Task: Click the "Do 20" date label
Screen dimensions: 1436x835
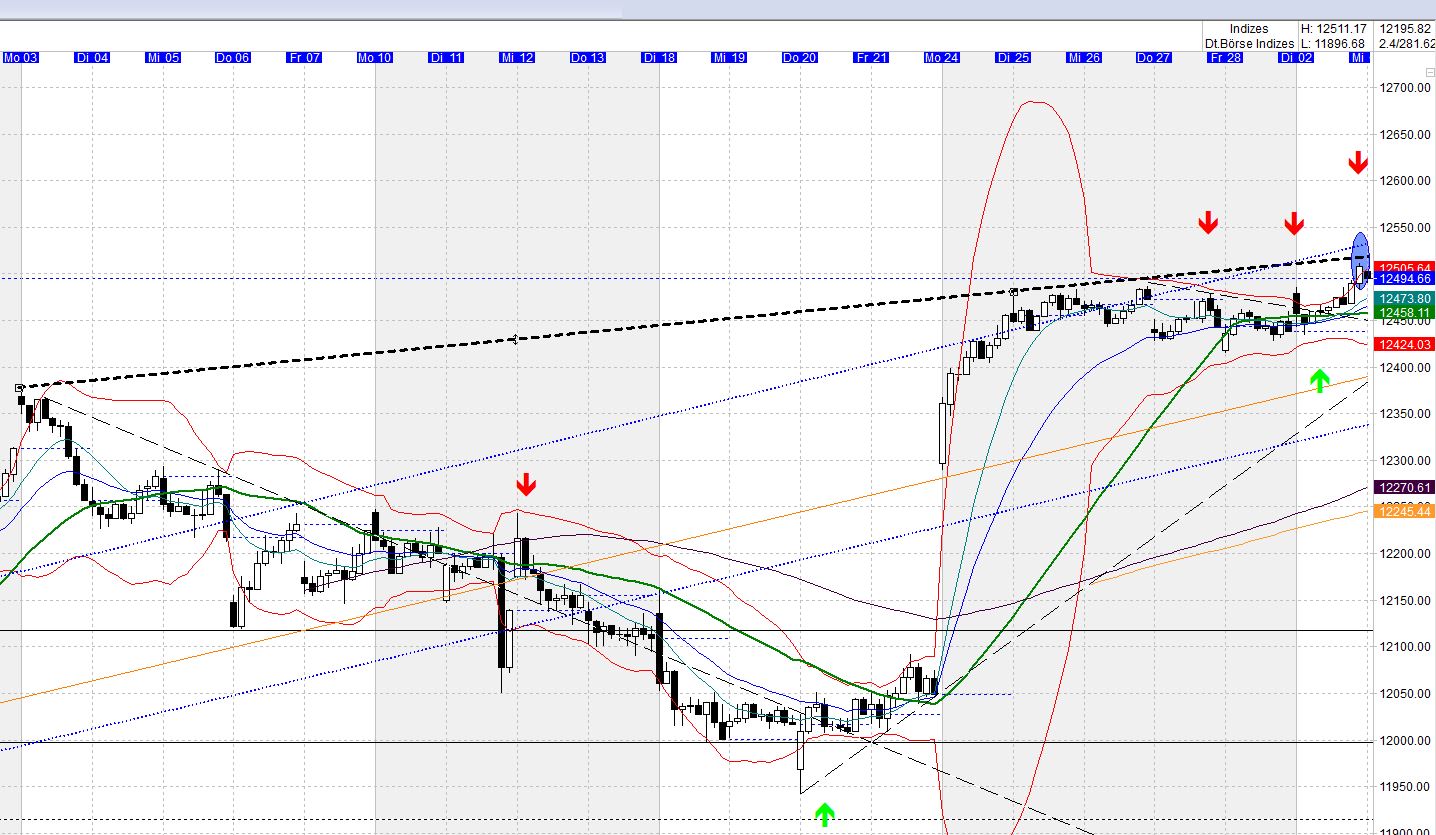Action: tap(800, 58)
